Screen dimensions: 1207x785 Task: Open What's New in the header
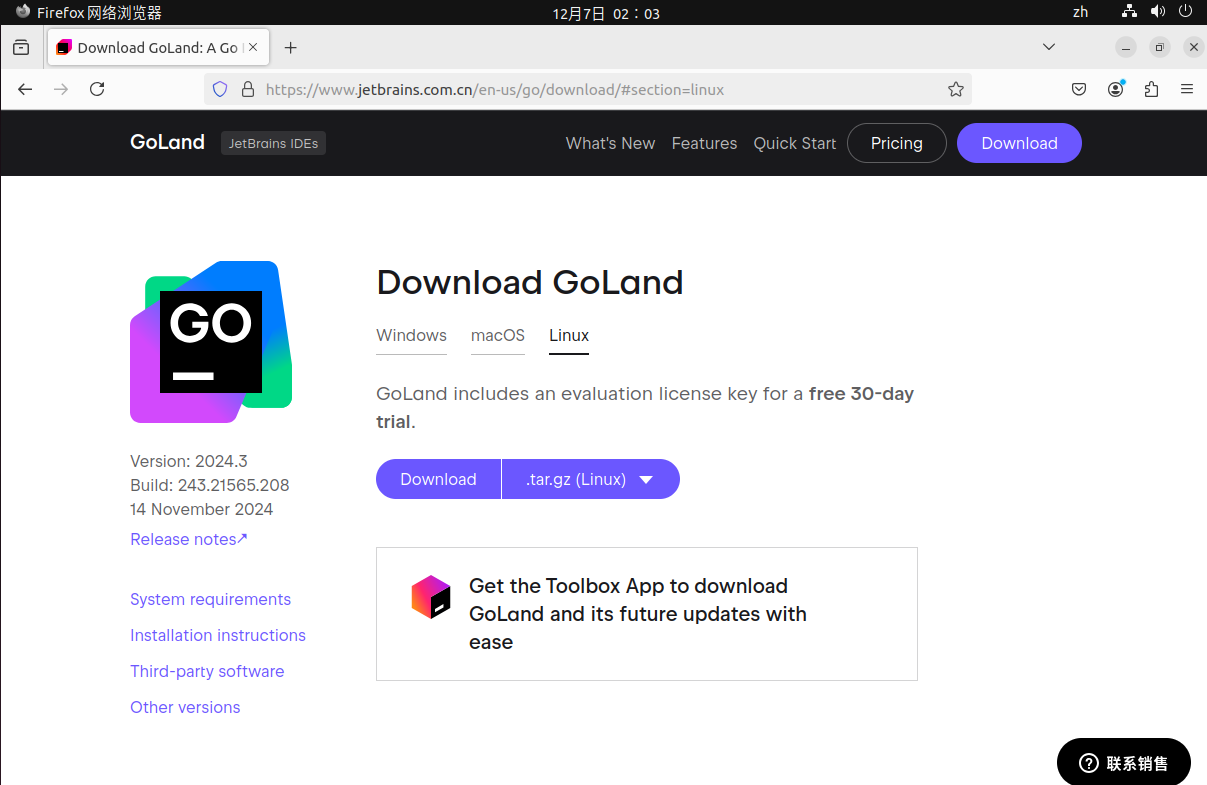610,143
